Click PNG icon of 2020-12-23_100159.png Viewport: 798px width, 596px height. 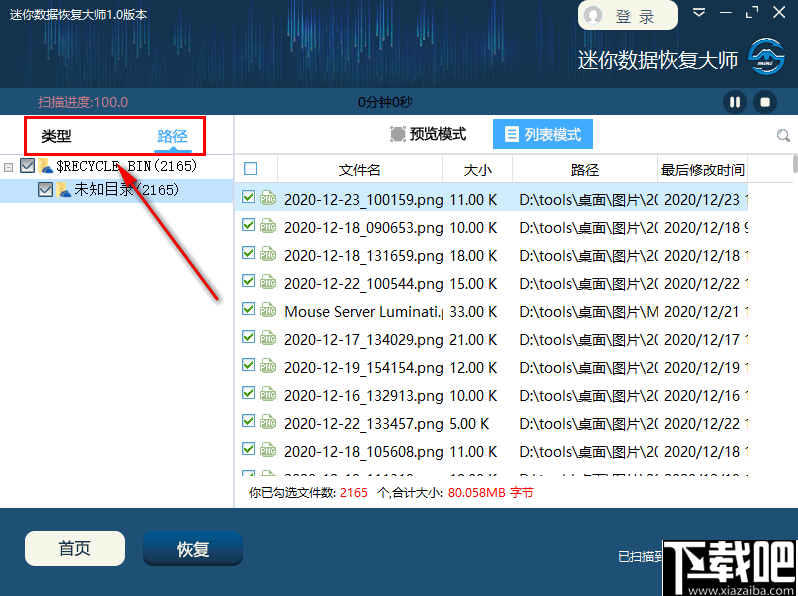tap(268, 197)
